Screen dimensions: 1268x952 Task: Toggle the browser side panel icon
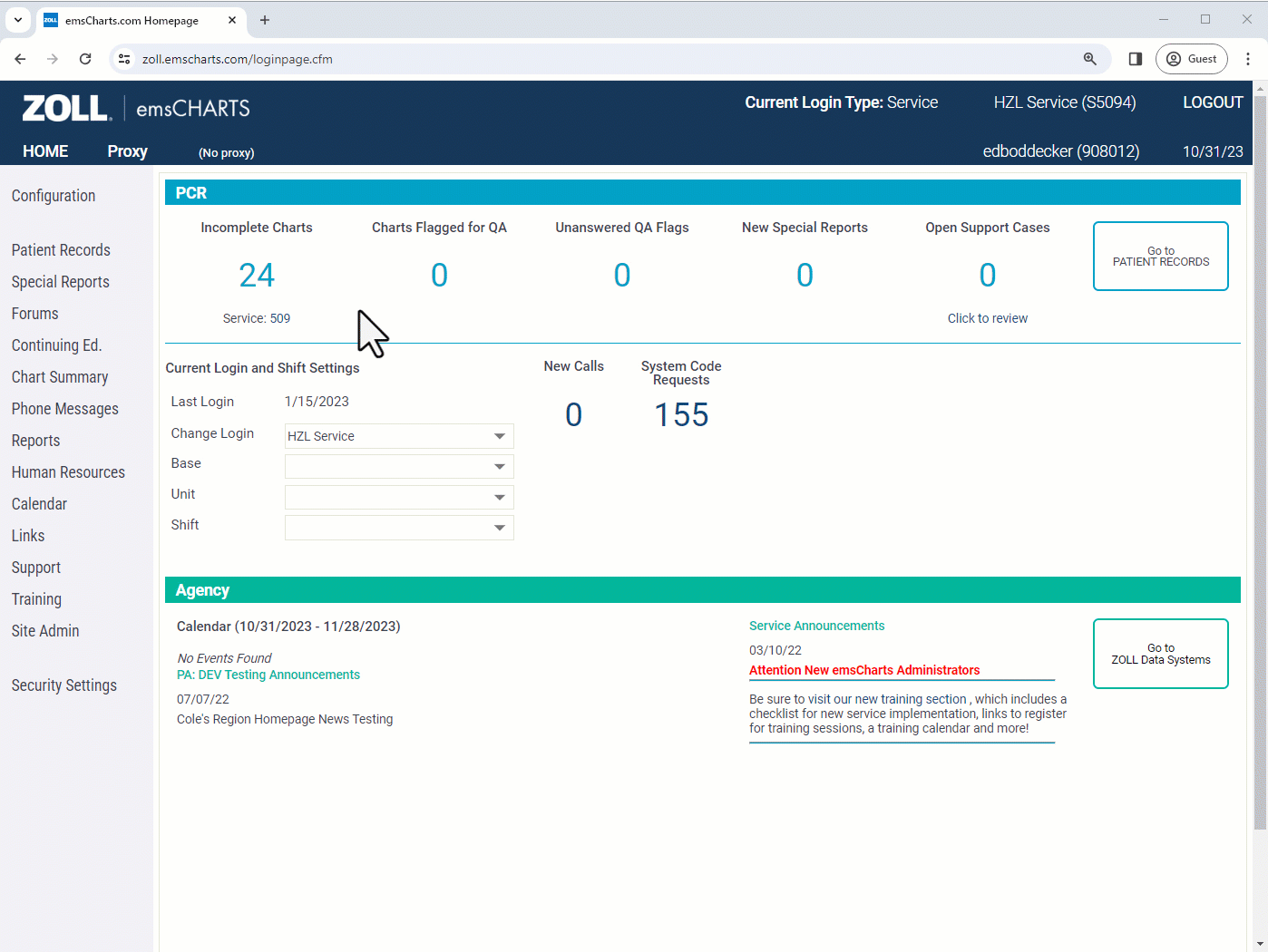1135,59
